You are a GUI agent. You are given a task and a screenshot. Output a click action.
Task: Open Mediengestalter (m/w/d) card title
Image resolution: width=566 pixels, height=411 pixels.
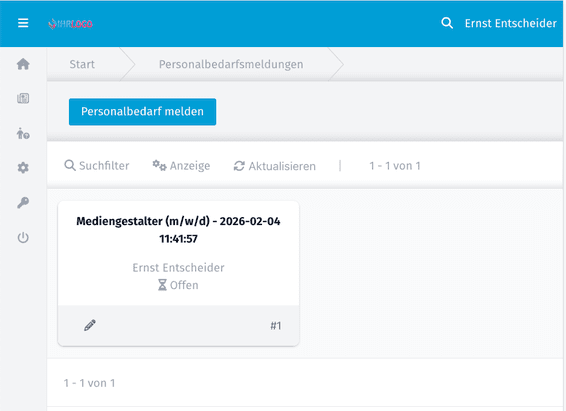pos(178,230)
